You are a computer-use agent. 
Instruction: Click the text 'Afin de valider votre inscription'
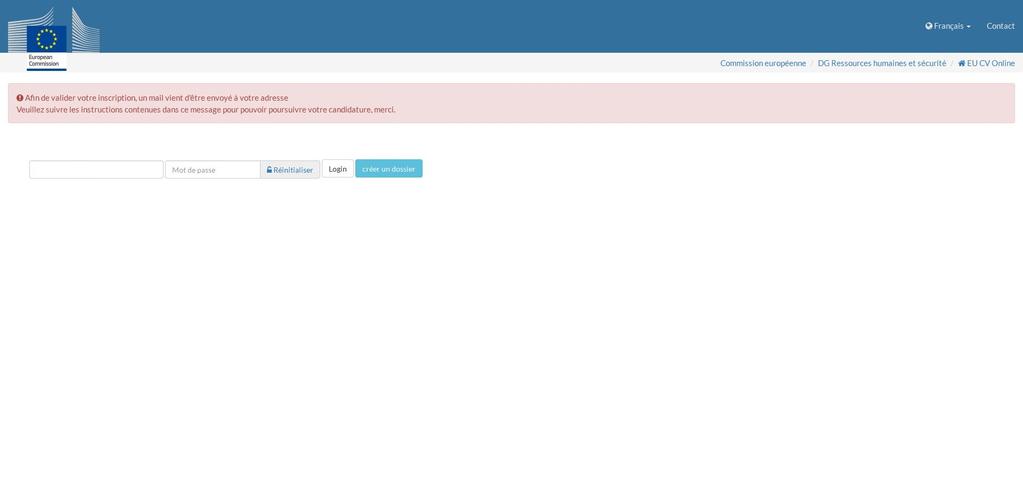tap(80, 98)
